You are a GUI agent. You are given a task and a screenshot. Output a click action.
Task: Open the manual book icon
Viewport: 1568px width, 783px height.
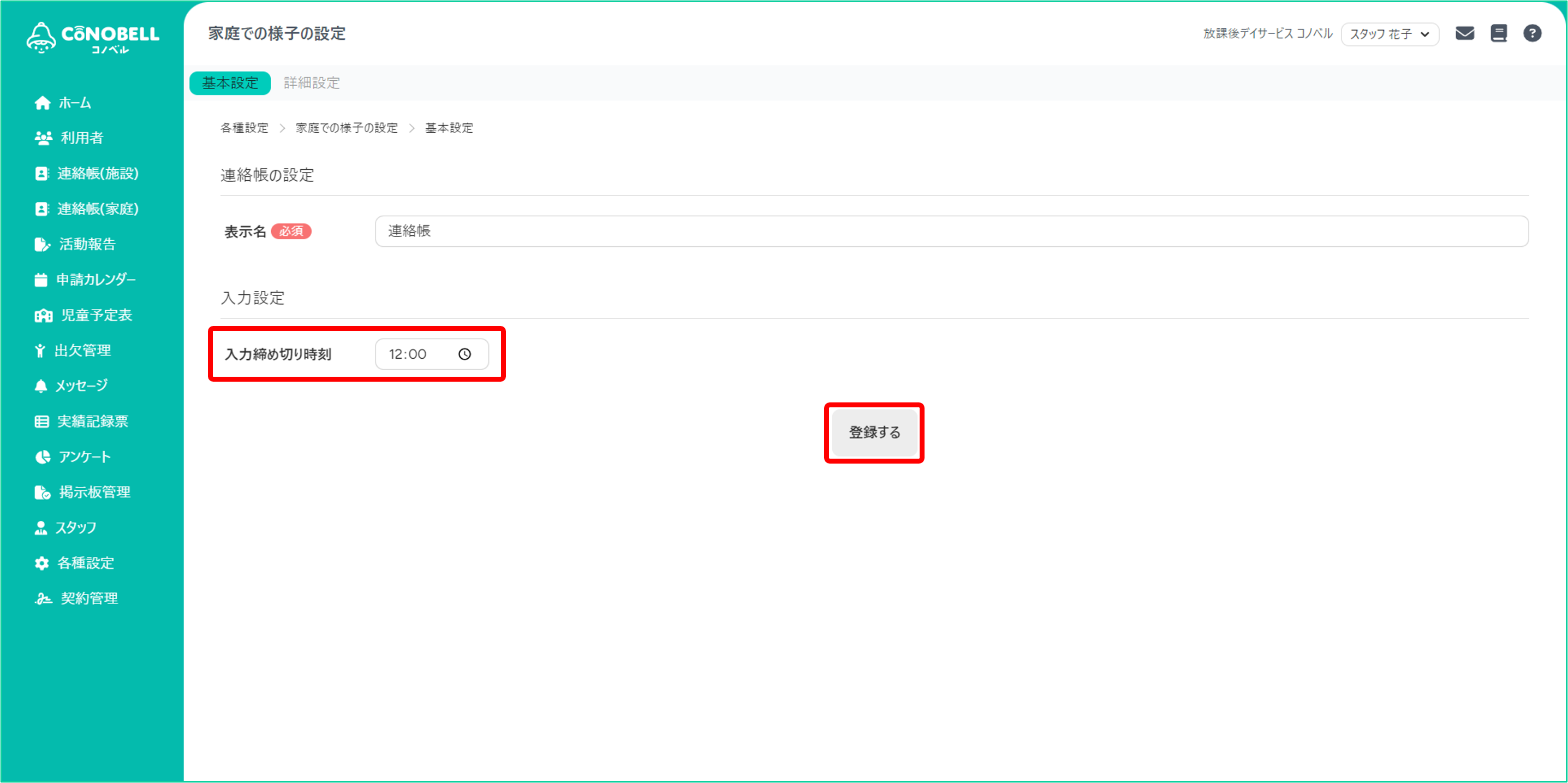tap(1499, 33)
